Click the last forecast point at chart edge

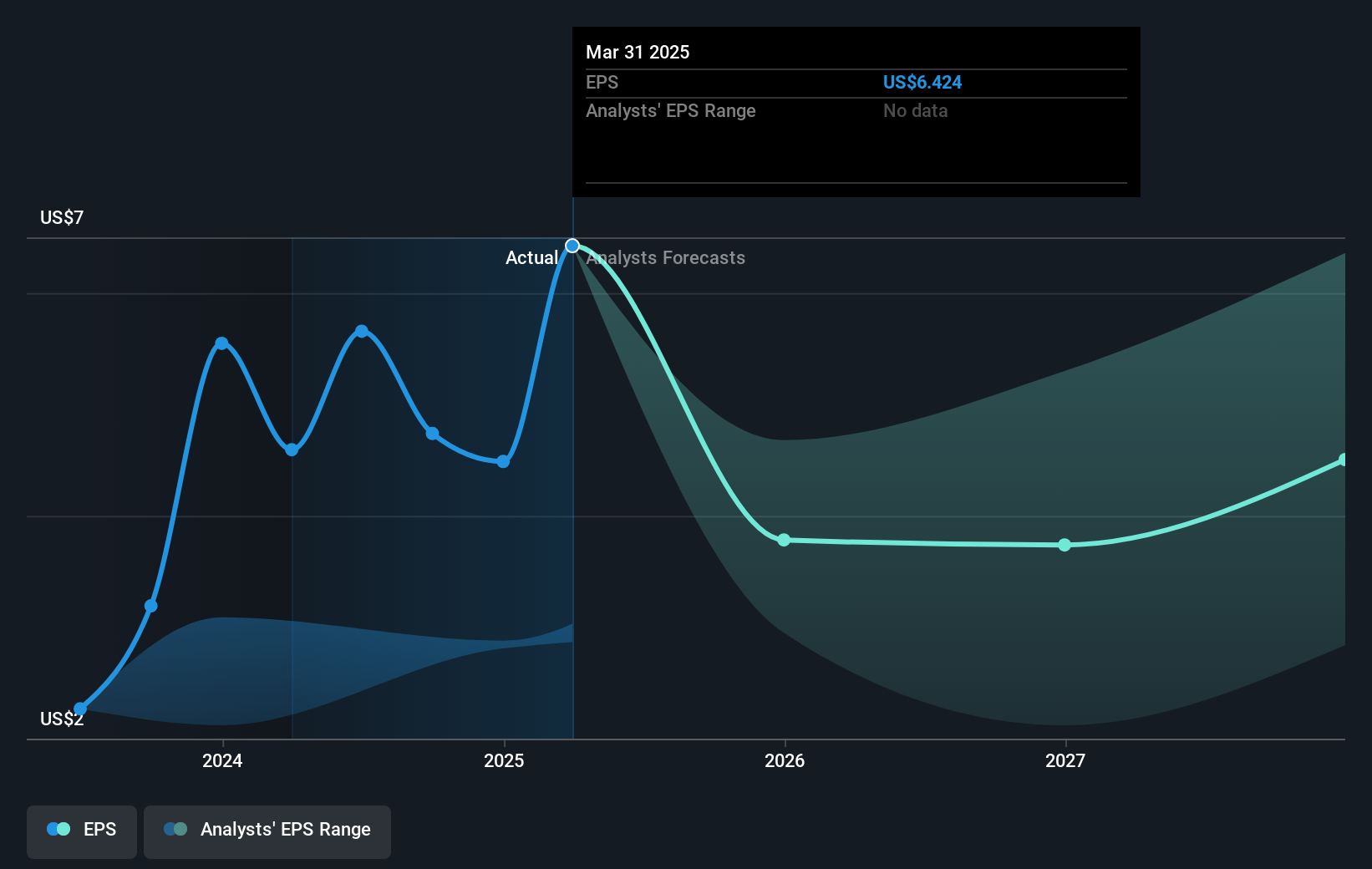click(x=1343, y=460)
